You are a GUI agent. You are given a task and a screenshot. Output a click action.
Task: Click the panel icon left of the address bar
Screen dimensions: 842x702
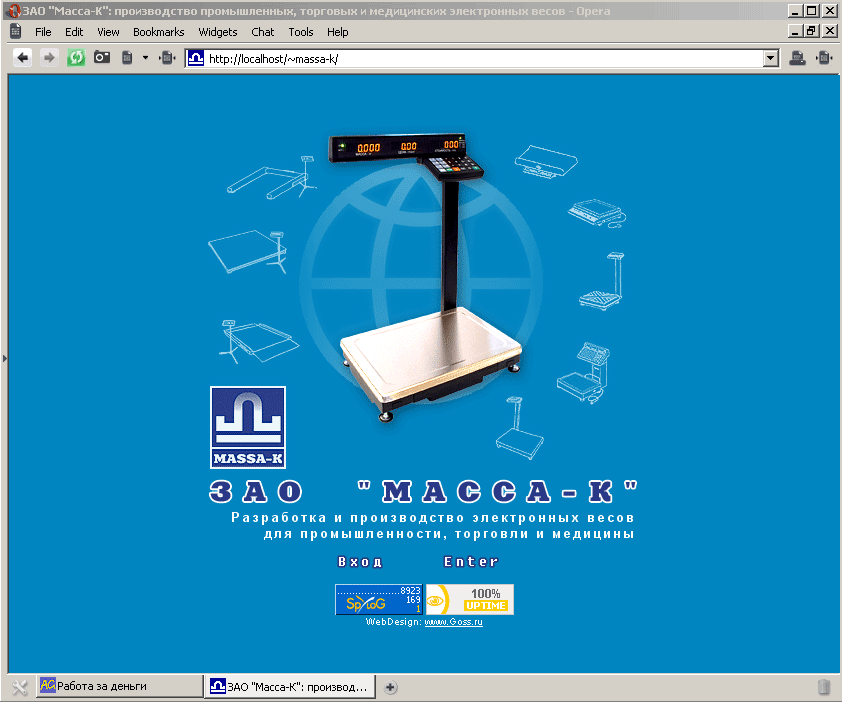pyautogui.click(x=167, y=57)
